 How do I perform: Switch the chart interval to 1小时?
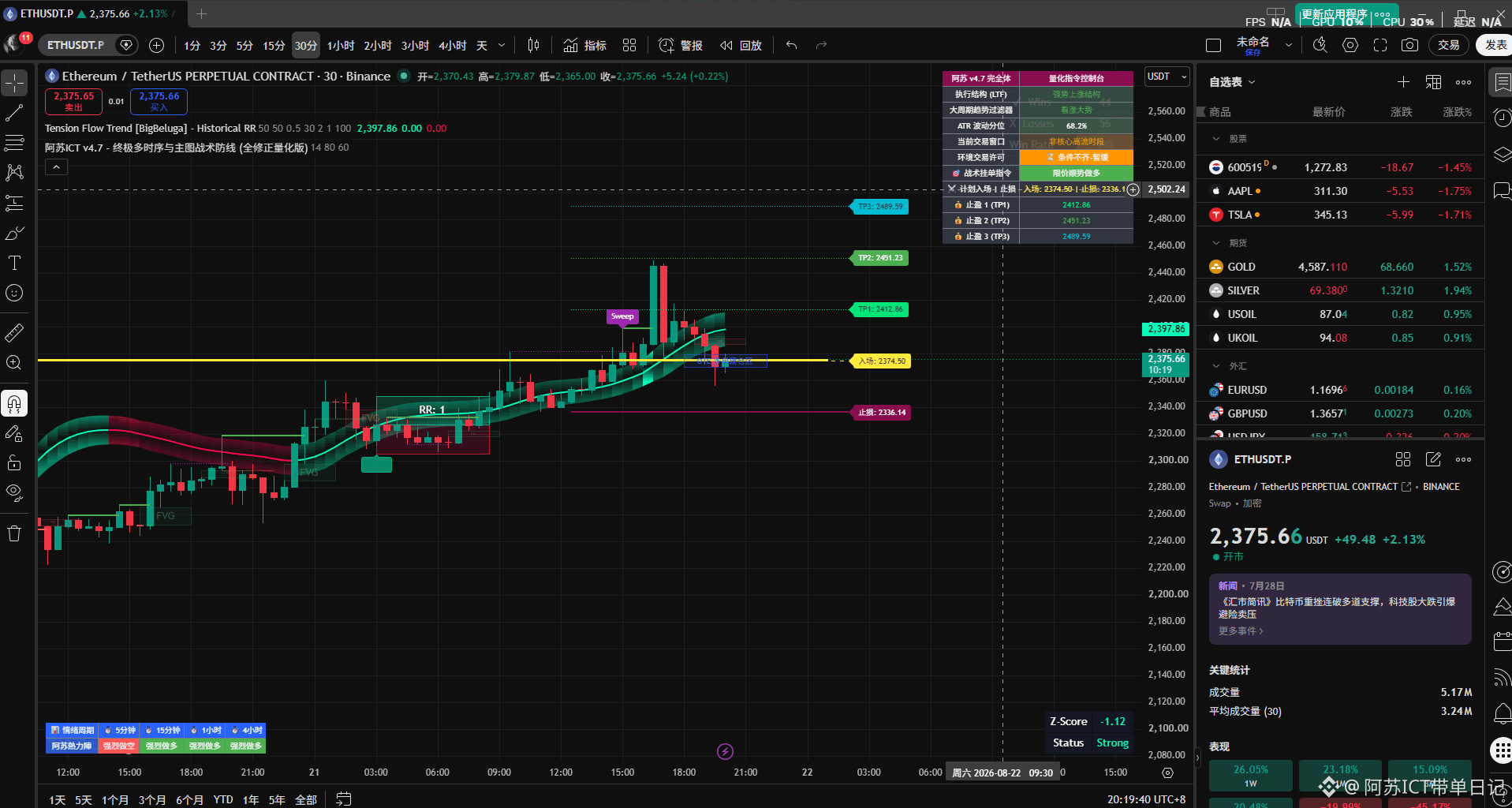[341, 46]
